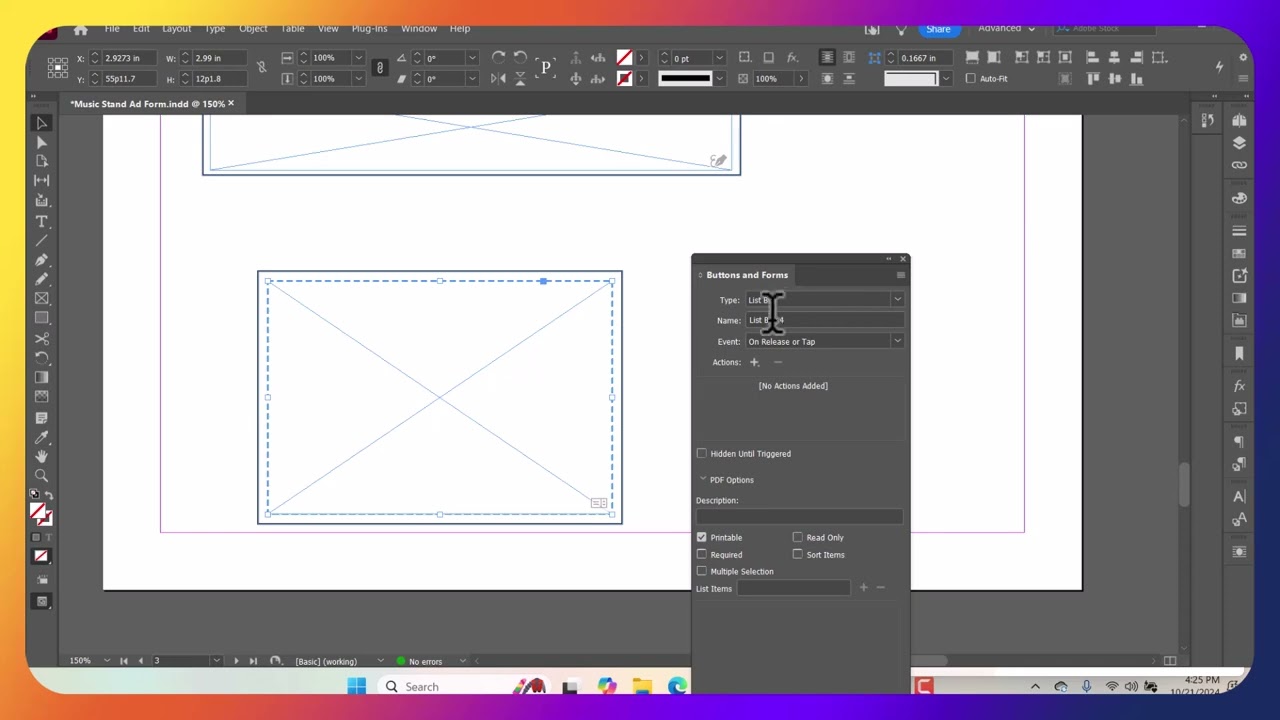
Task: Click Fill and Stroke swatch in Tools panel
Action: point(39,514)
